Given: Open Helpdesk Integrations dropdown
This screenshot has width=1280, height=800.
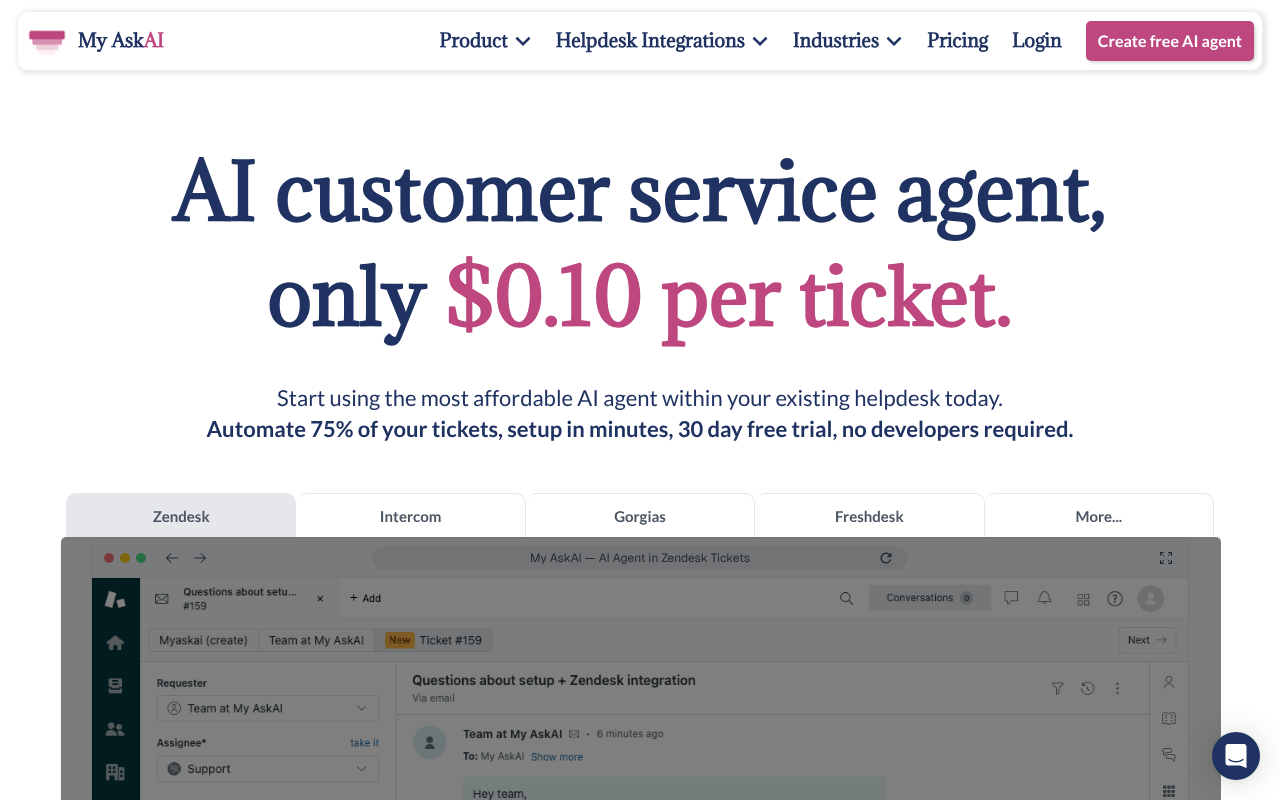Looking at the screenshot, I should tap(661, 41).
